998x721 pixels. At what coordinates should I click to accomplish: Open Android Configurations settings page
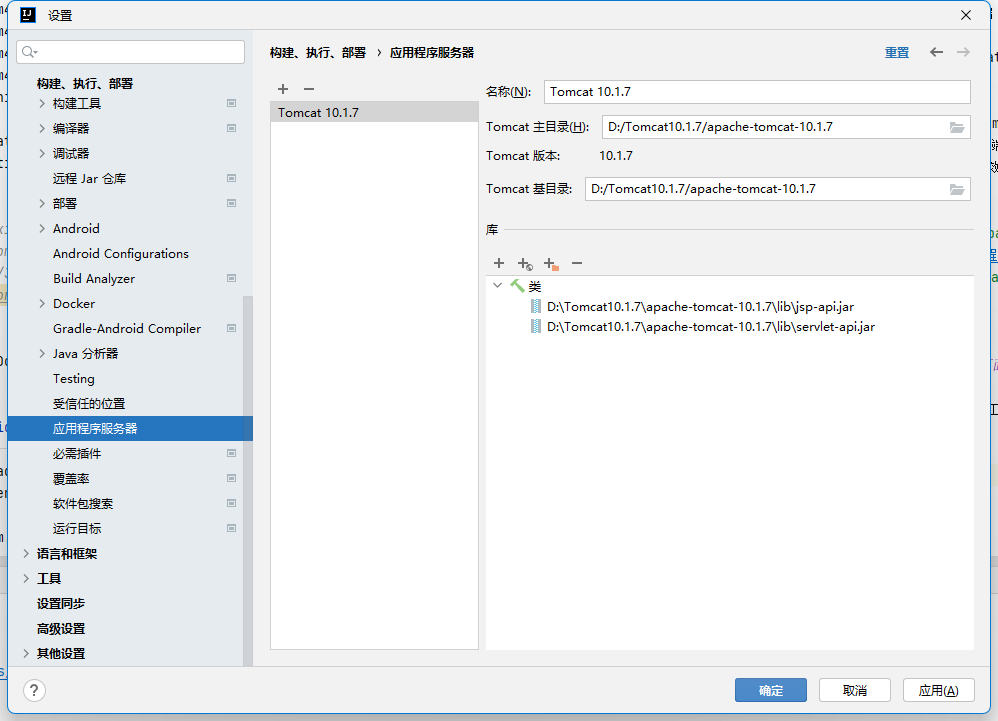point(121,253)
